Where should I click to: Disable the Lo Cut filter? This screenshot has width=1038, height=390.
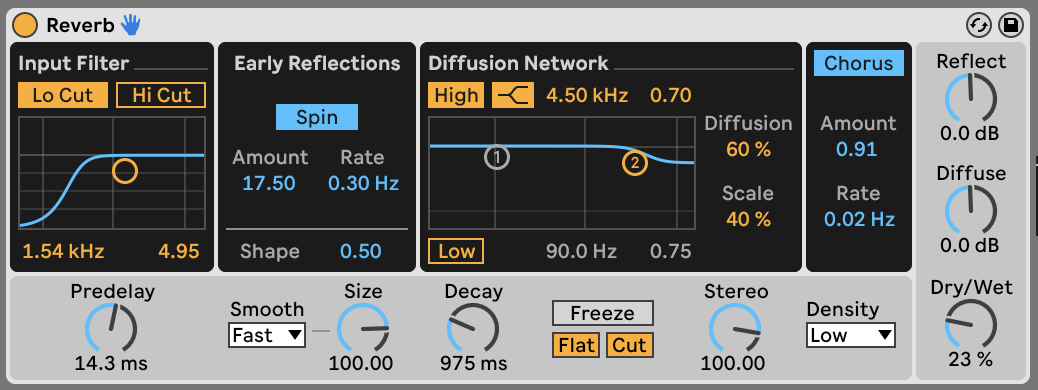pyautogui.click(x=63, y=95)
